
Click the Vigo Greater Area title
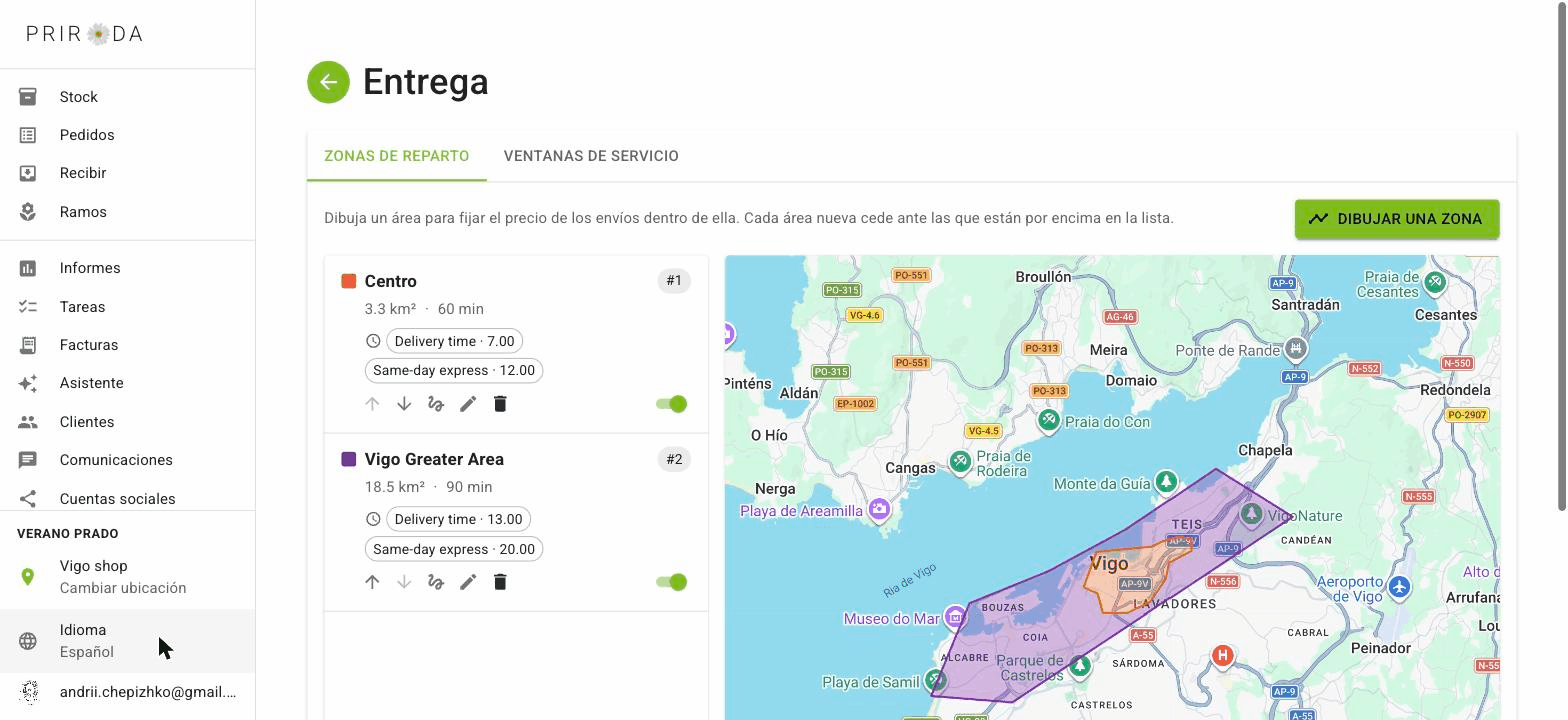434,459
